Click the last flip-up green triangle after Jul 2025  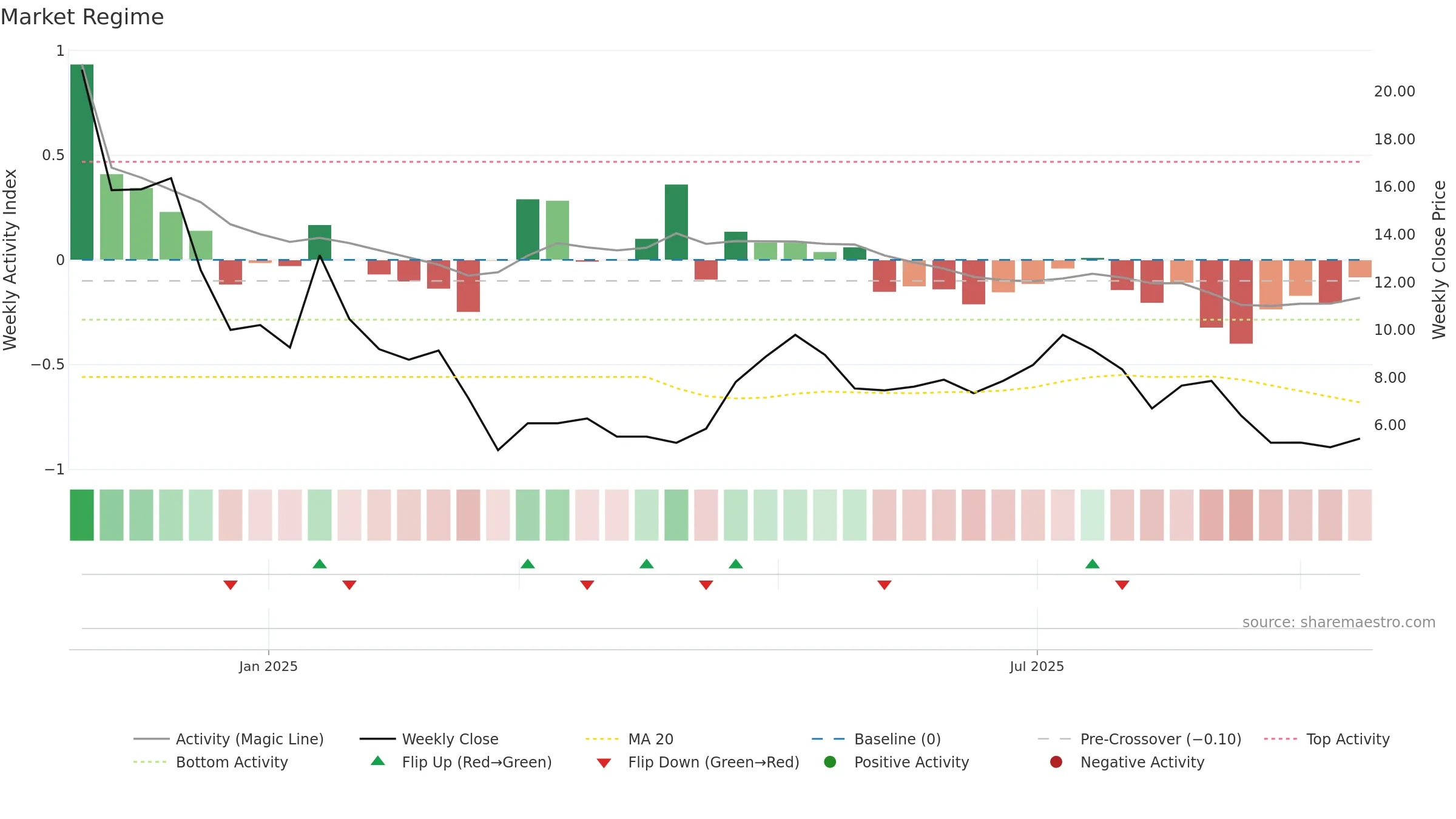tap(1093, 564)
